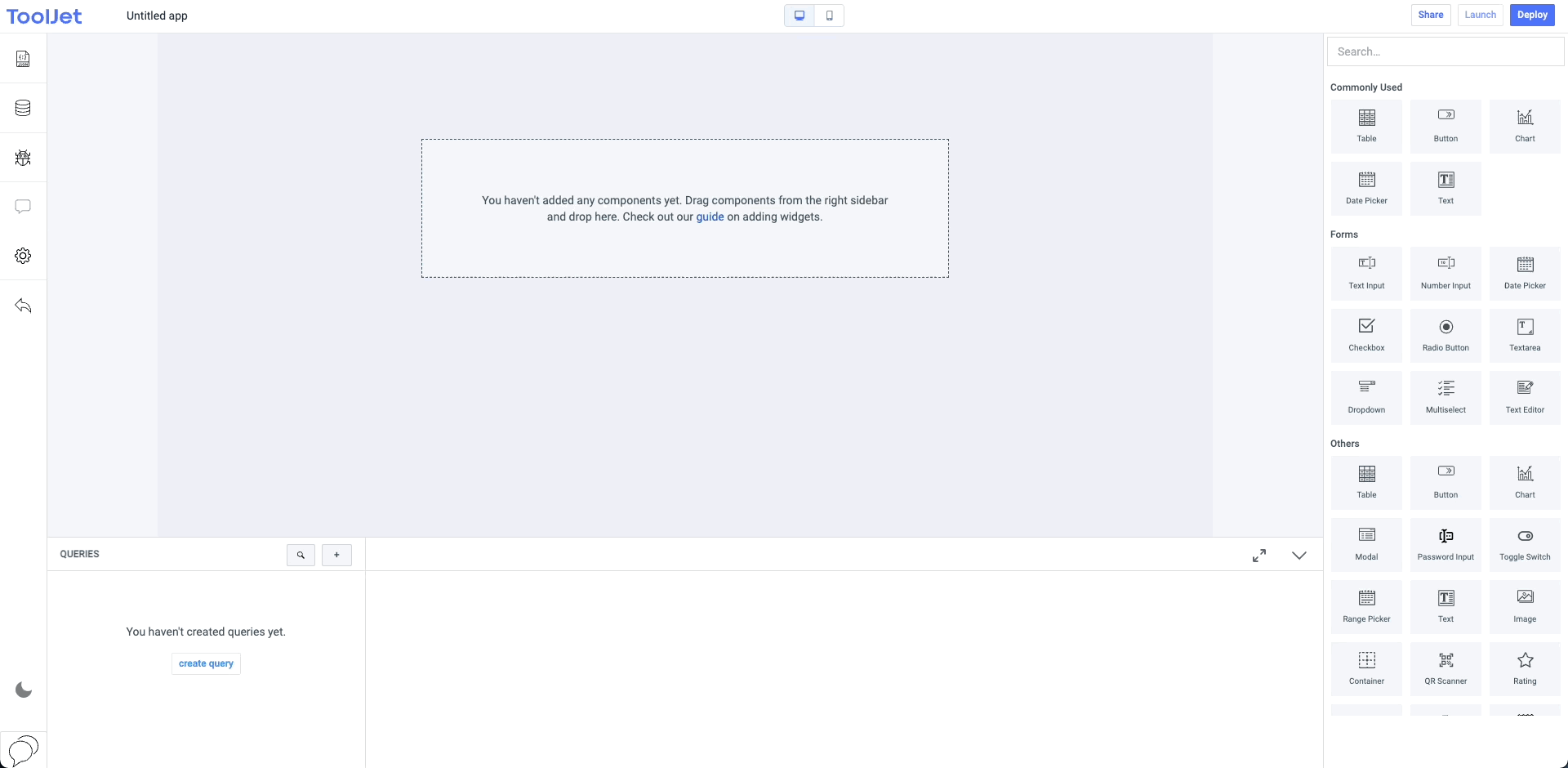The width and height of the screenshot is (1568, 768).
Task: Open the chat bubble at bottom left
Action: [23, 749]
